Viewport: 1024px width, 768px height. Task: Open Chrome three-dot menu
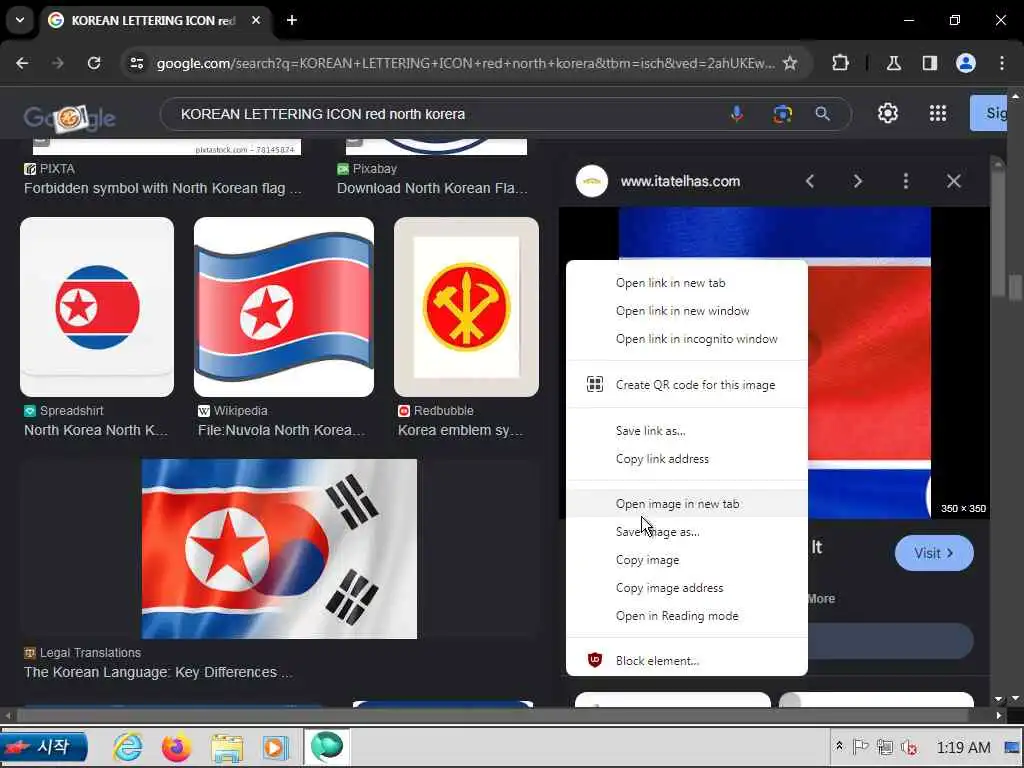pos(1002,63)
